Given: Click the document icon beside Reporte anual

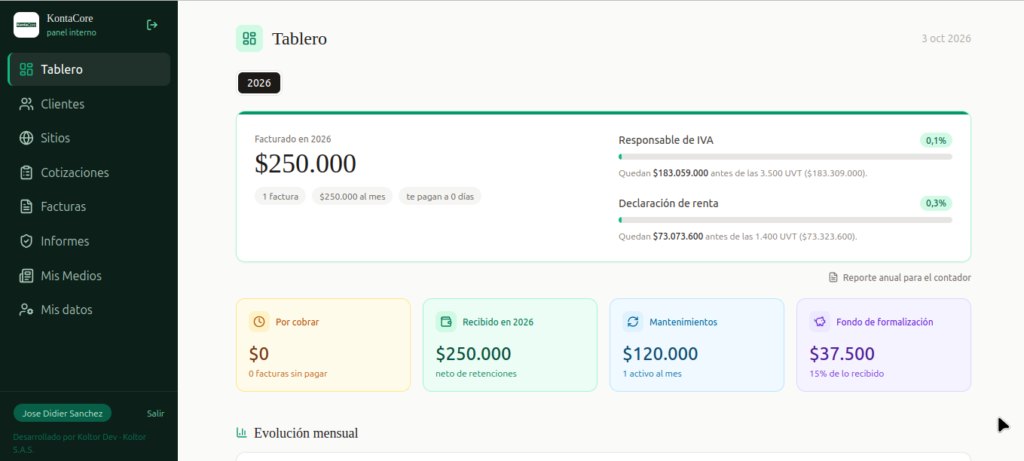Looking at the screenshot, I should [833, 278].
